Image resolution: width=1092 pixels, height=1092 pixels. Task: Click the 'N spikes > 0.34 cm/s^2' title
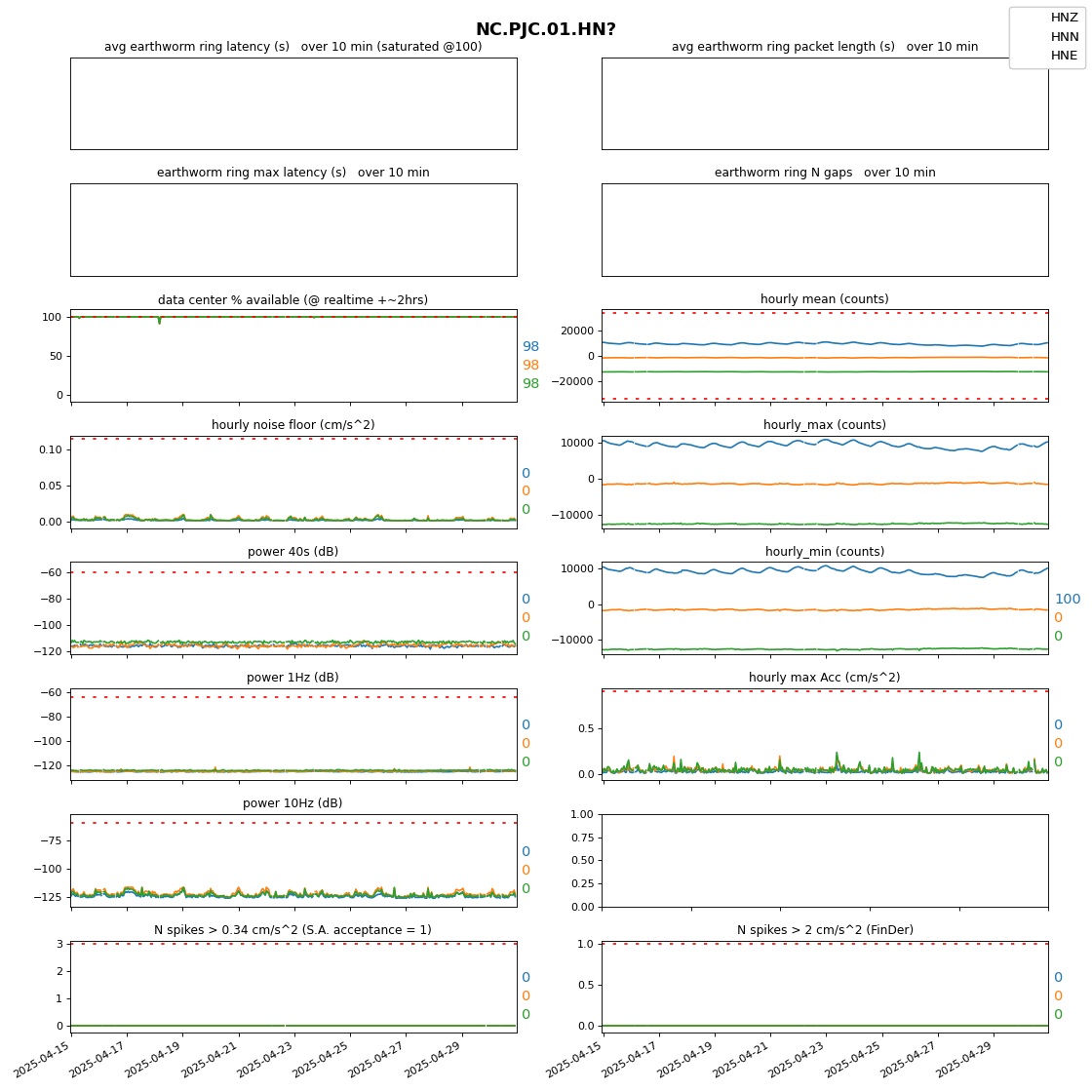click(292, 930)
